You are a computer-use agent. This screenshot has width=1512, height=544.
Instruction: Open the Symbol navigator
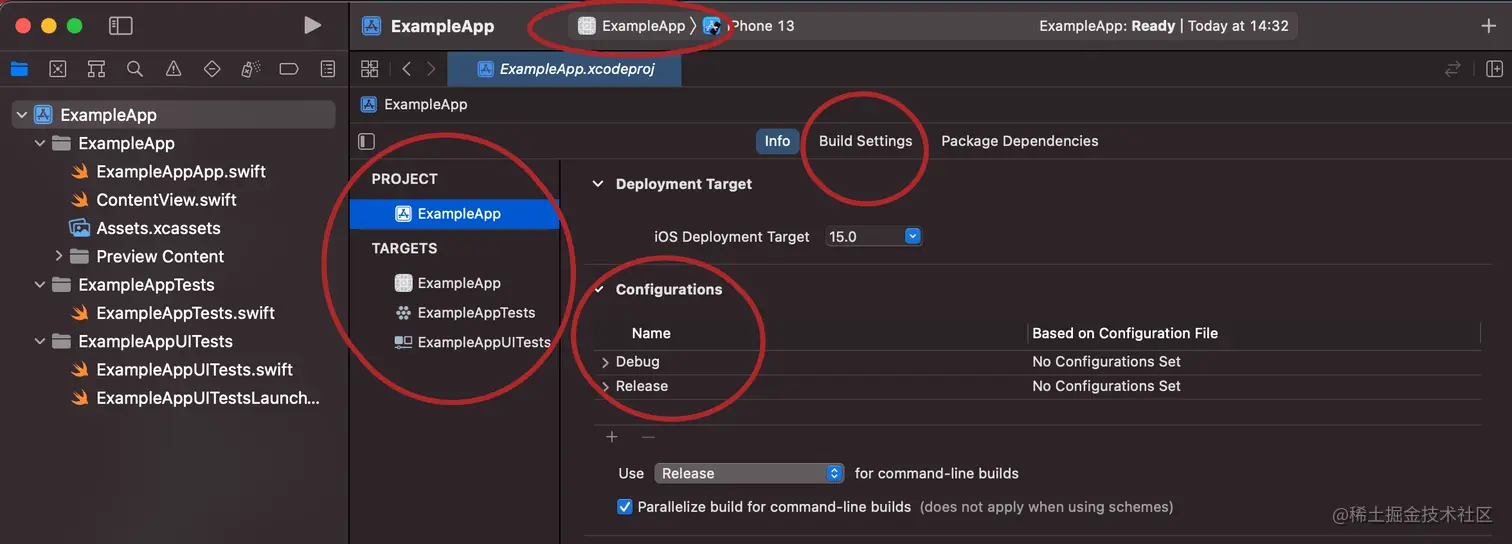96,69
